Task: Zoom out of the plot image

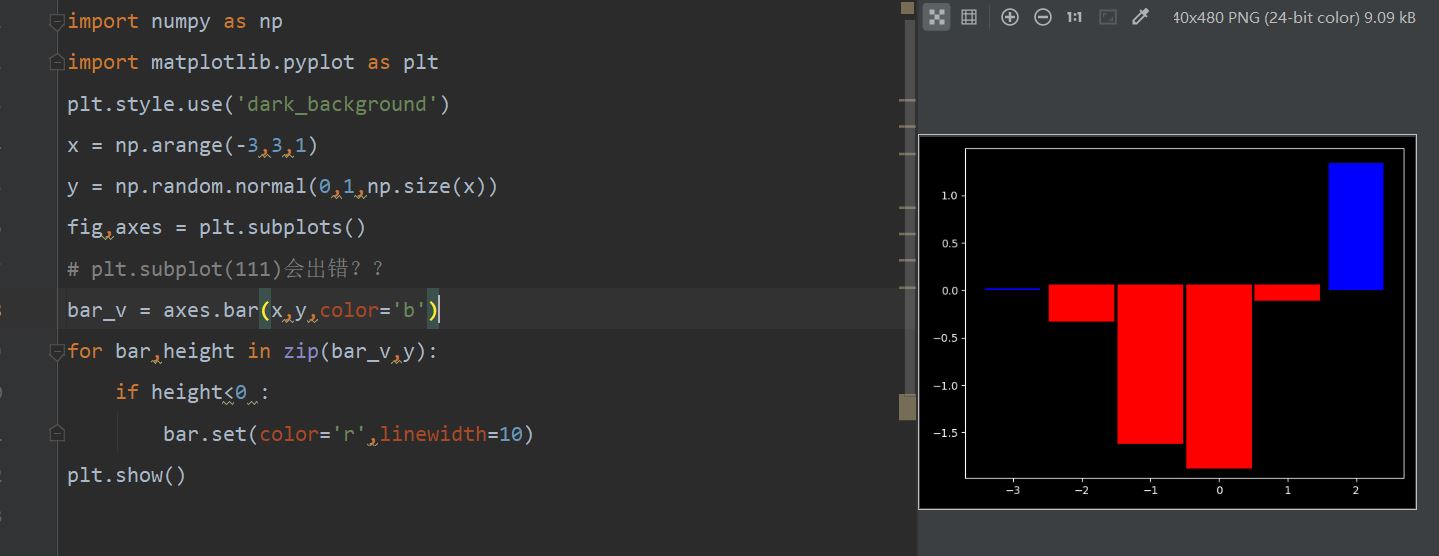Action: tap(1042, 17)
